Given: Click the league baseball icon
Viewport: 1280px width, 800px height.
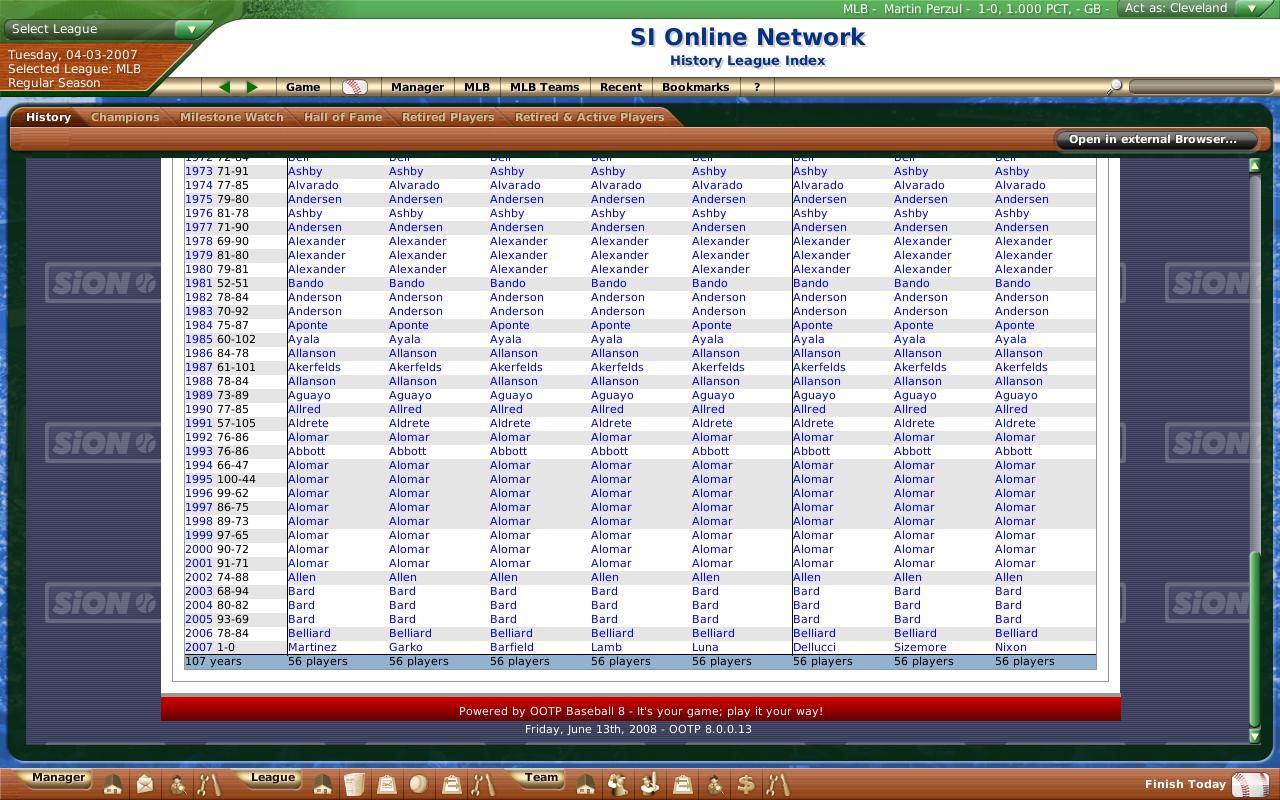Looking at the screenshot, I should pos(418,785).
